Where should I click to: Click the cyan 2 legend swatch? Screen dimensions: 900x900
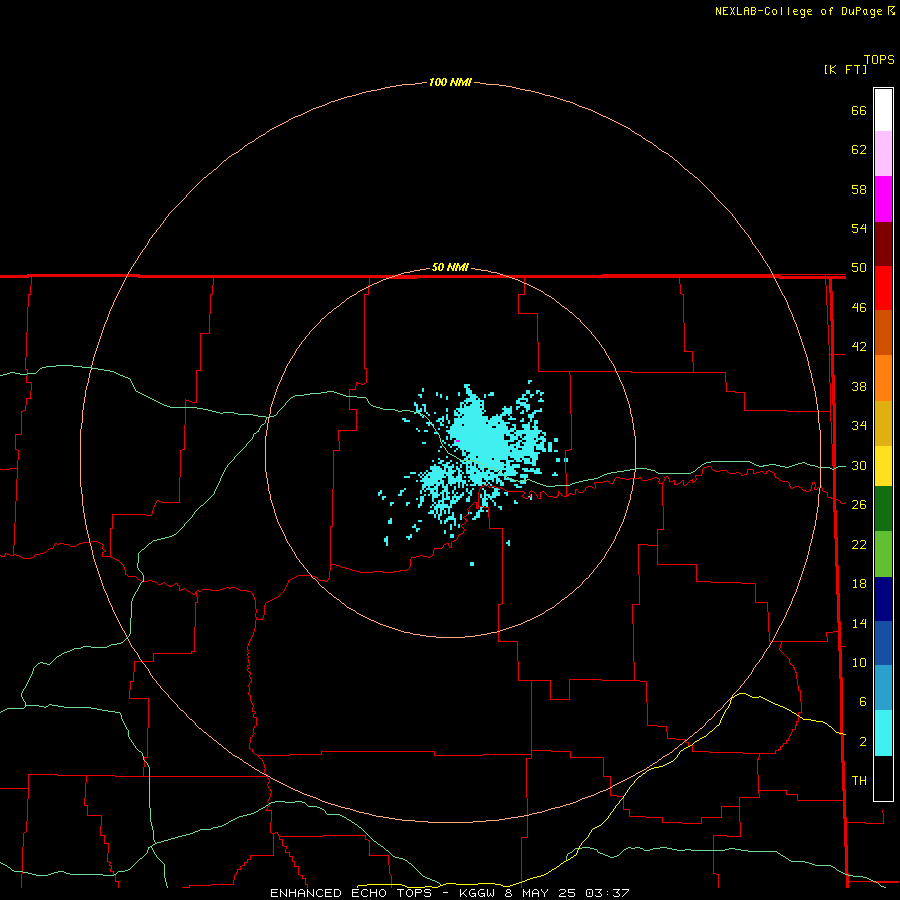[x=883, y=733]
